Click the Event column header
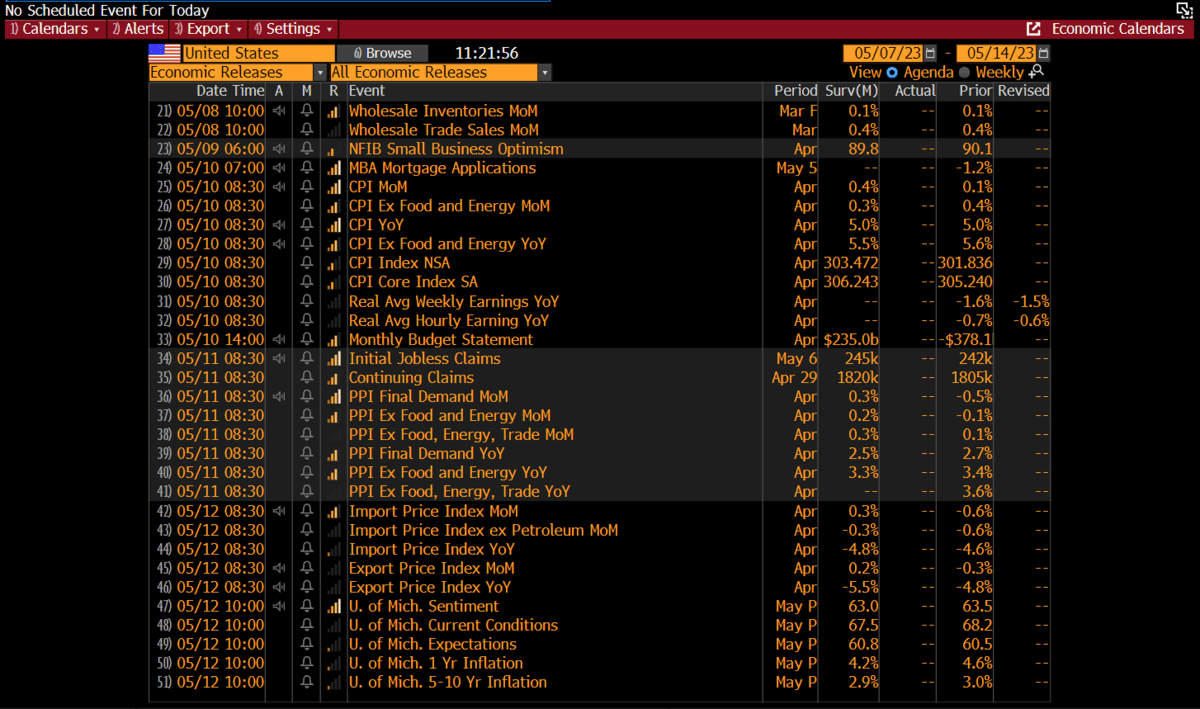The width and height of the screenshot is (1200, 709). [x=367, y=91]
